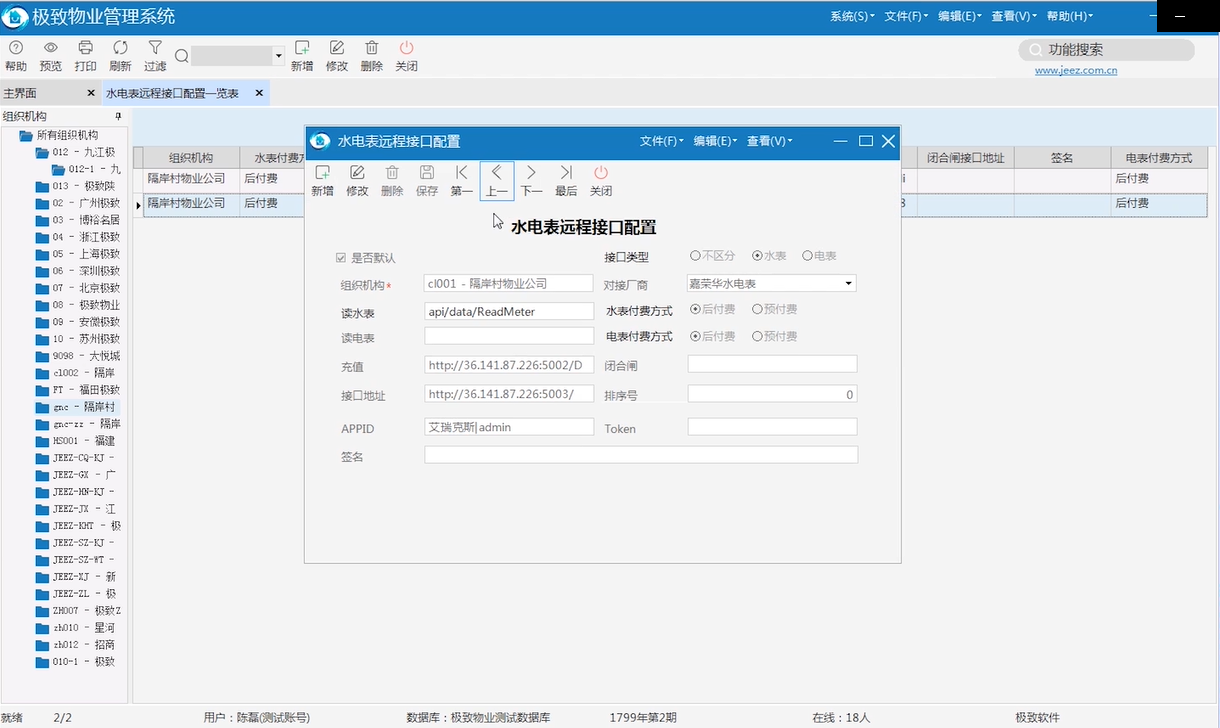Viewport: 1220px width, 728px height.
Task: Select tree node 013 - 极致陕
Action: point(83,186)
